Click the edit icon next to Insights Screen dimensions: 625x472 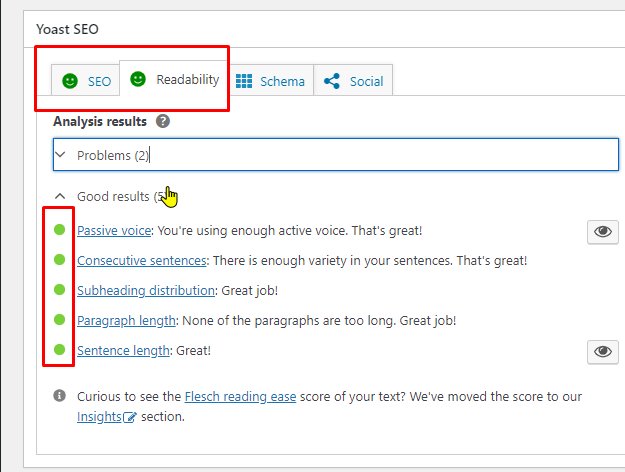click(129, 417)
